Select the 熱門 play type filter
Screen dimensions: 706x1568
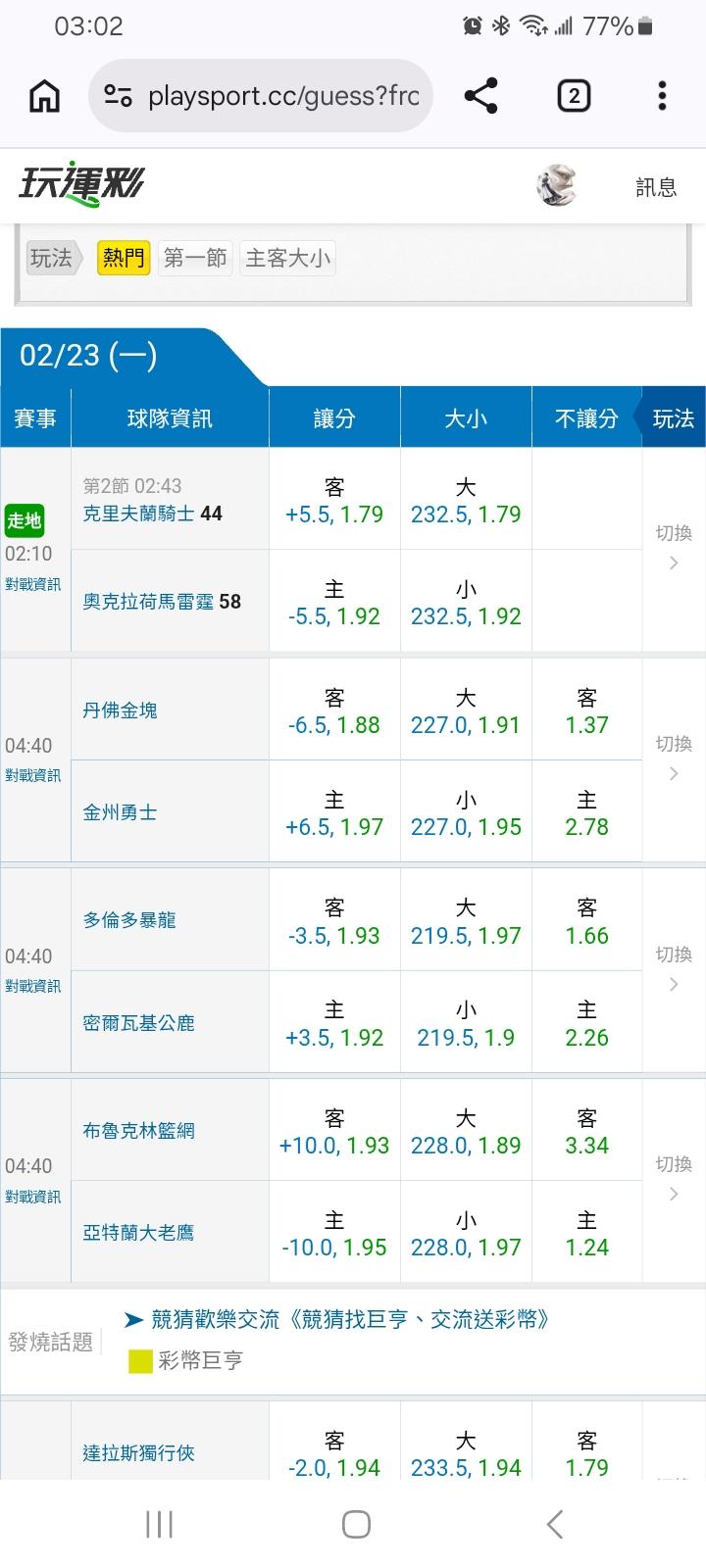point(124,258)
